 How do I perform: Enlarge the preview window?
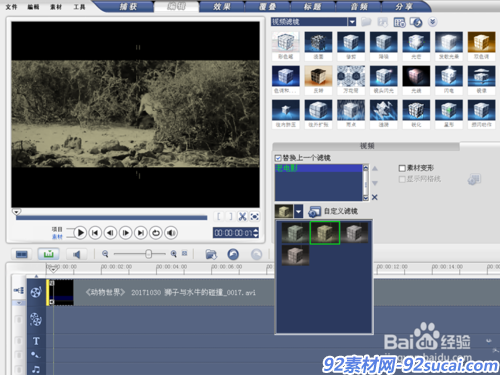255,217
